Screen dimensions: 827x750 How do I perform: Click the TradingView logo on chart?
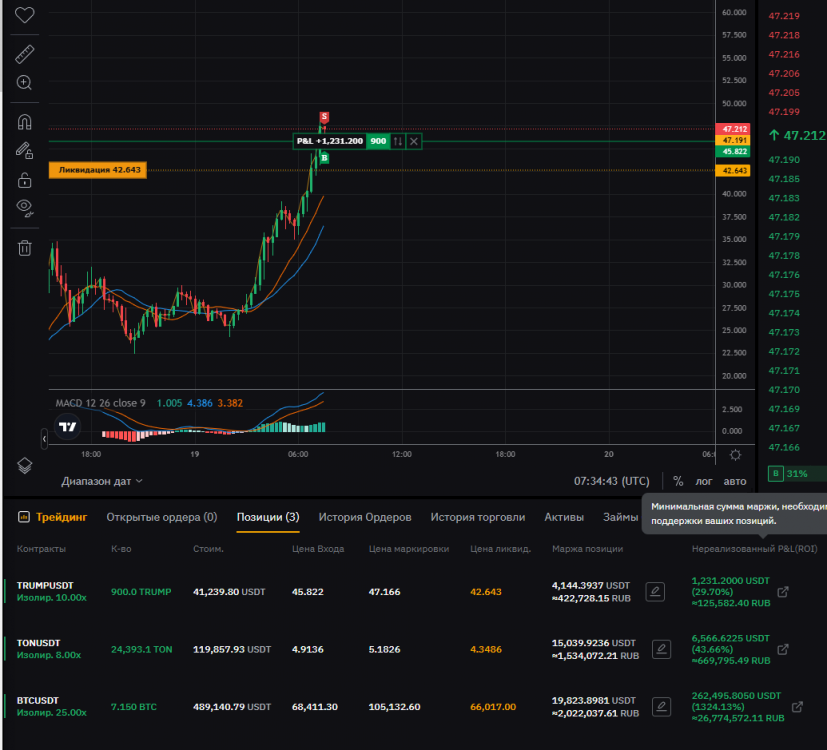pos(68,428)
